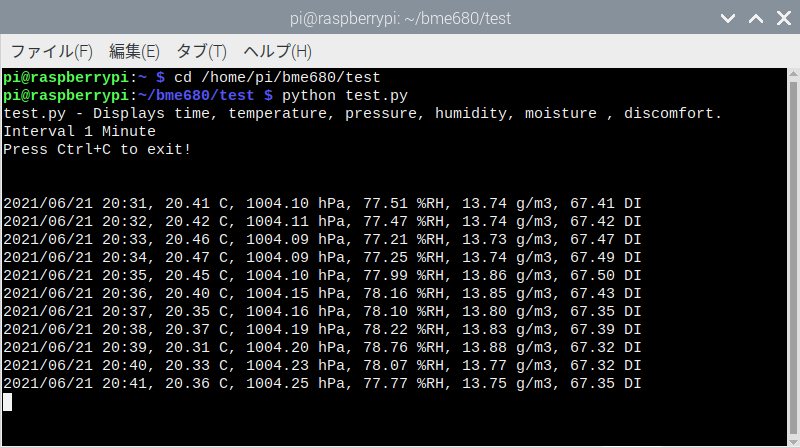The width and height of the screenshot is (800, 448).
Task: Click the 1004.25 hPa pressure value
Action: [291, 384]
